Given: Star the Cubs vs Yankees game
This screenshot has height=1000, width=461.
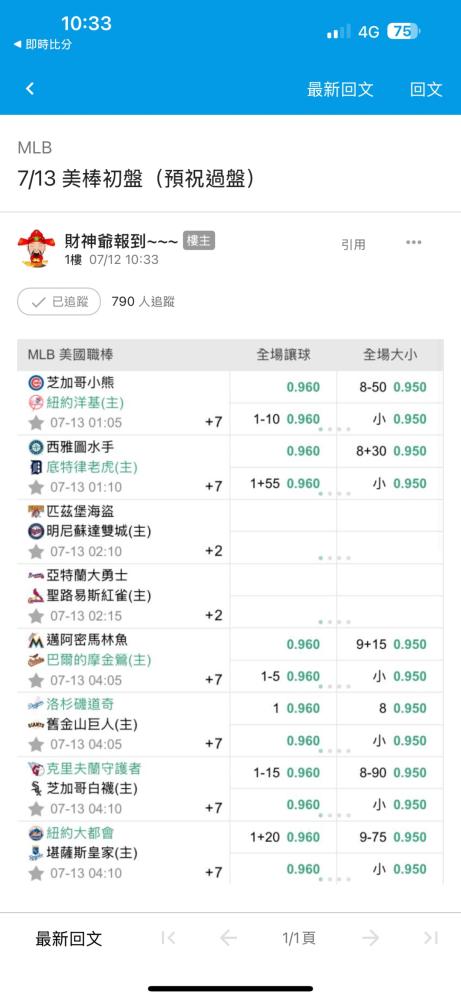Looking at the screenshot, I should 36,423.
